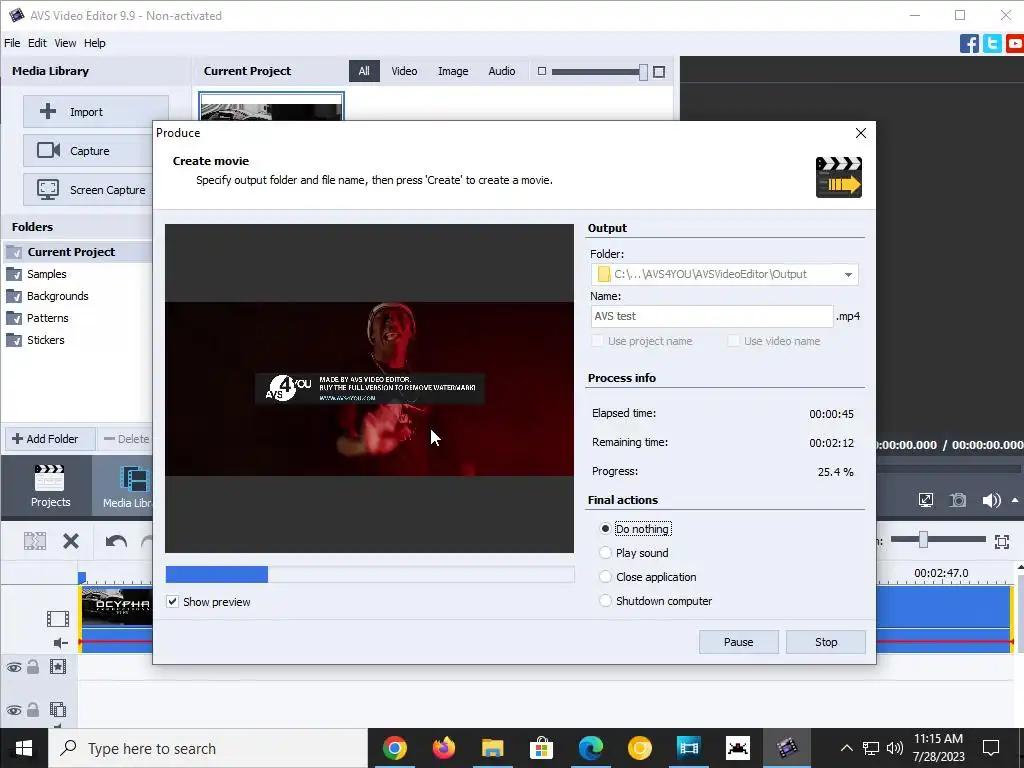Check the Use video name checkbox
The height and width of the screenshot is (768, 1024).
[733, 341]
